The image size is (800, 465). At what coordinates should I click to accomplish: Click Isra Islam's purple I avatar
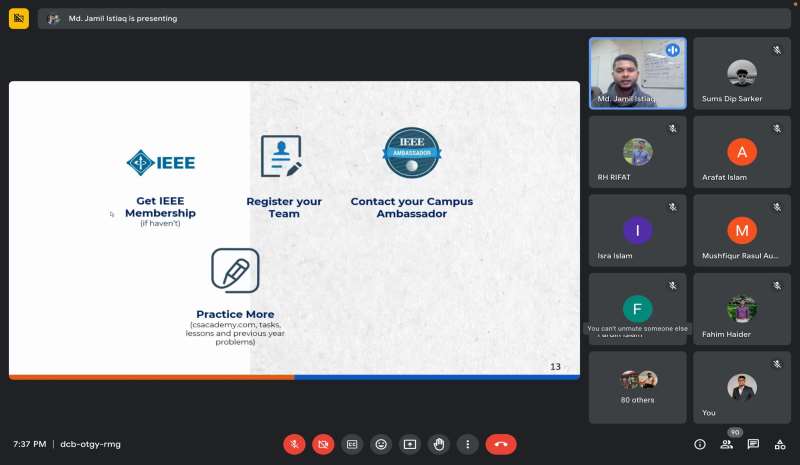coord(638,230)
